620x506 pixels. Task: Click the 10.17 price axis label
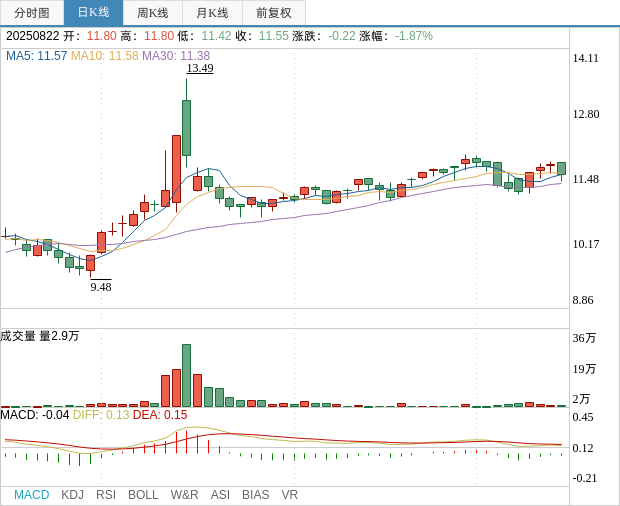586,244
